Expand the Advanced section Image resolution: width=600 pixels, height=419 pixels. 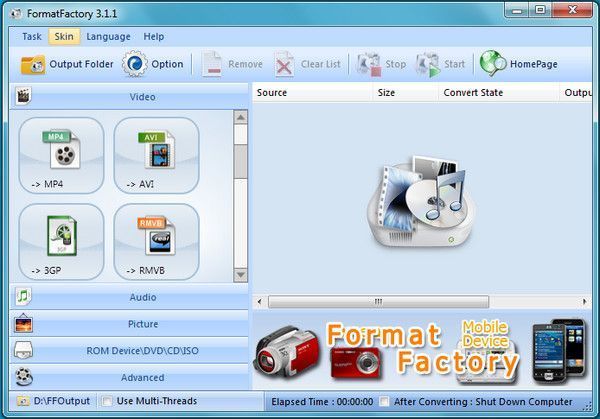click(x=129, y=377)
